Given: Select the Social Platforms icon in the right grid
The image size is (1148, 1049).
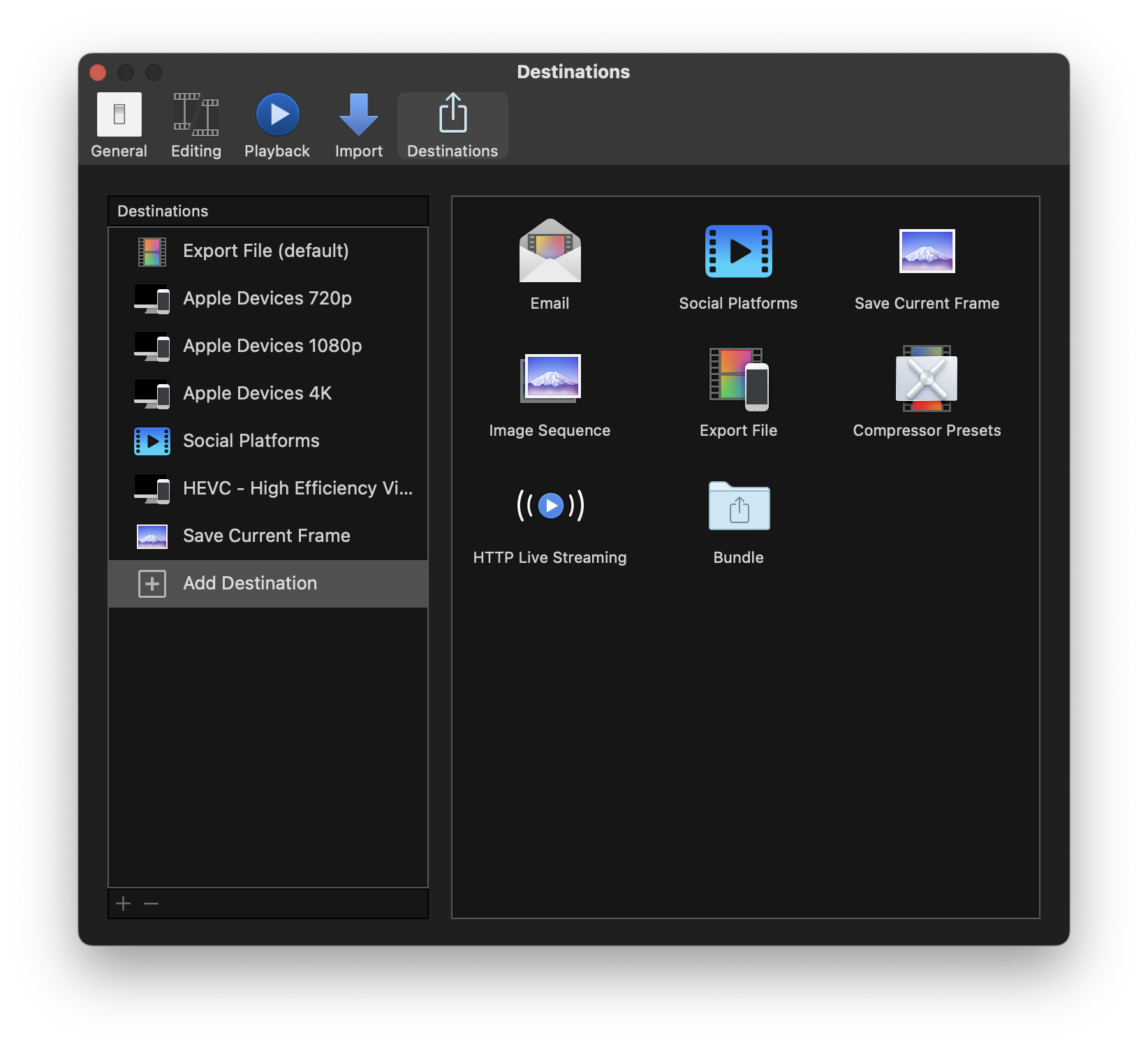Looking at the screenshot, I should [738, 251].
